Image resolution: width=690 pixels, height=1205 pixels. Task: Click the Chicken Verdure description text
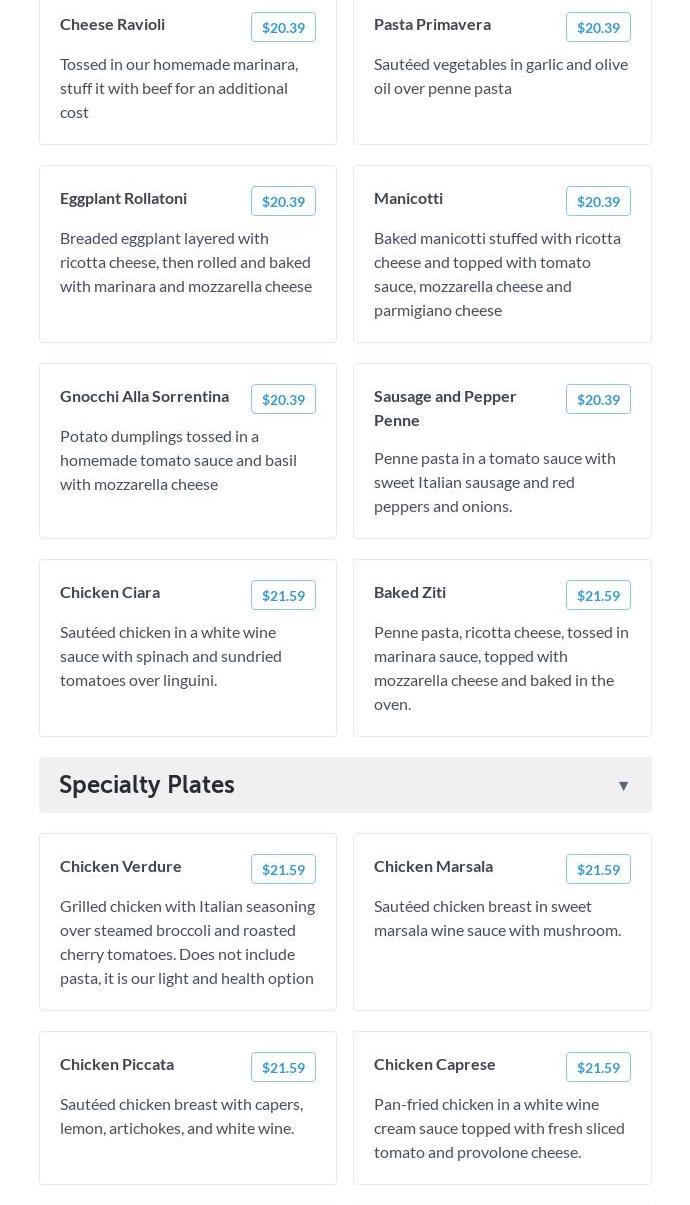(x=187, y=942)
